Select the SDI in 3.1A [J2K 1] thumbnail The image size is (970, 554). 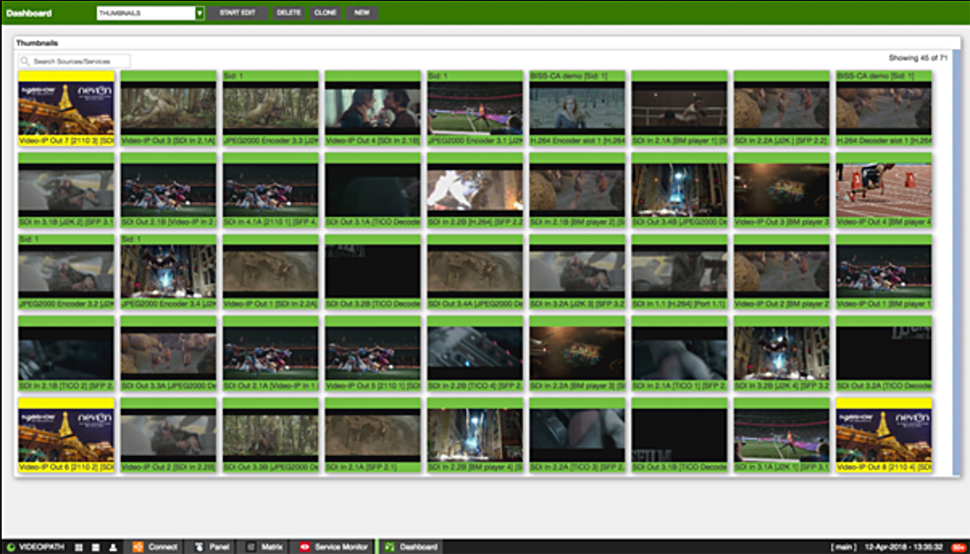[x=781, y=435]
